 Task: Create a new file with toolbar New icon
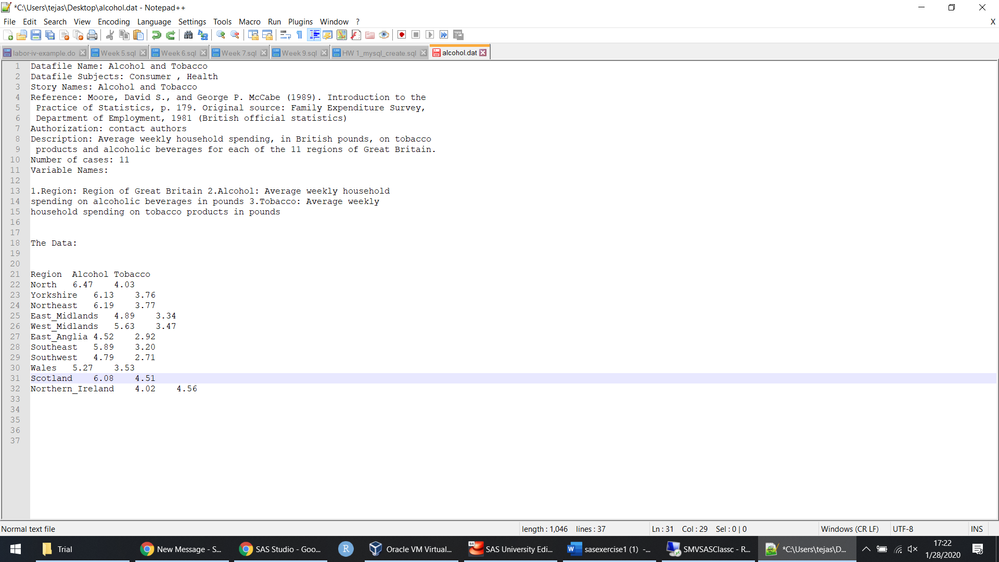point(8,35)
